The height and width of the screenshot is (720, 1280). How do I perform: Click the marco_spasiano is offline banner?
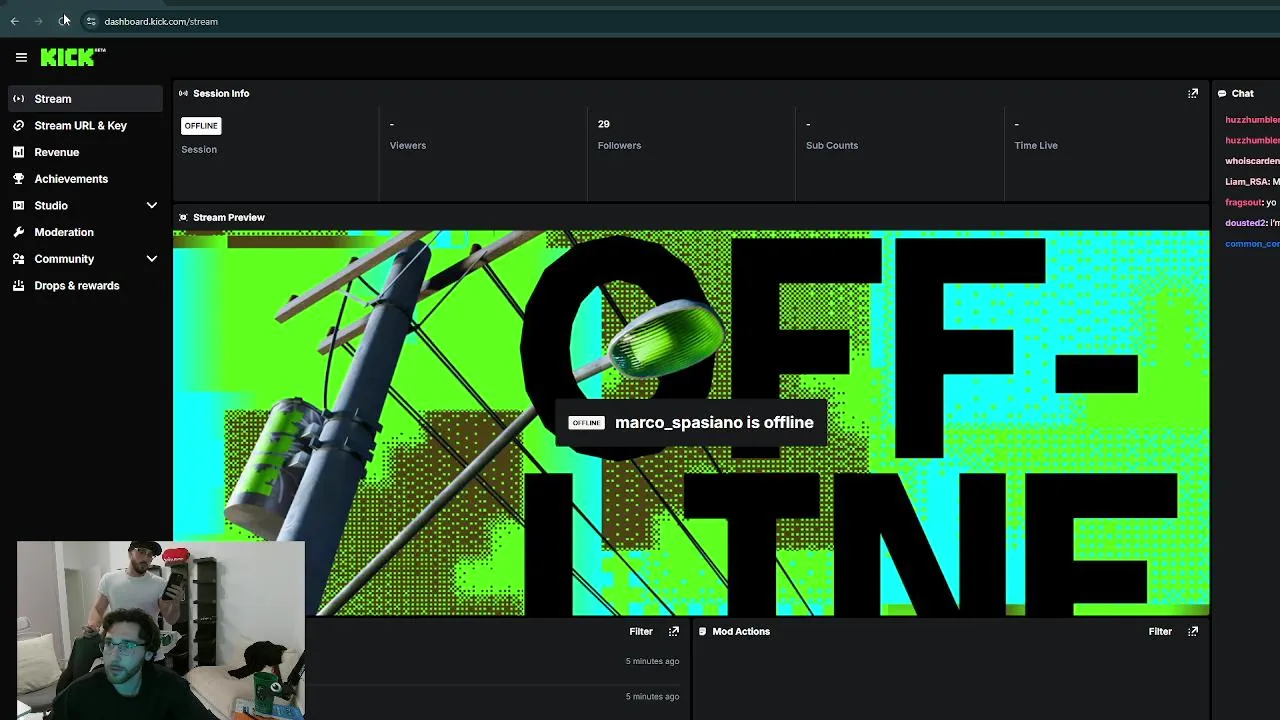(x=691, y=422)
